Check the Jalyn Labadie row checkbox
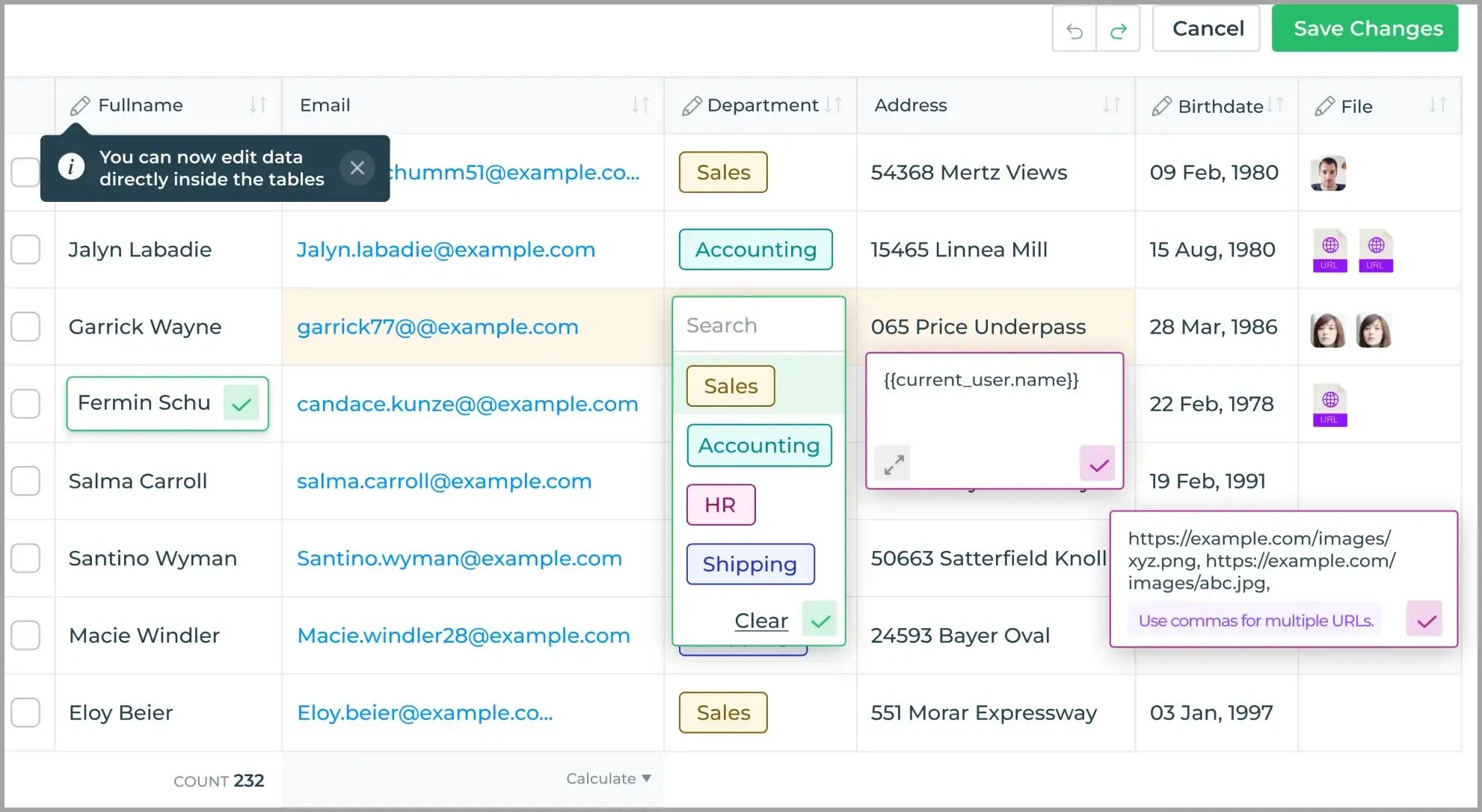Screen dimensions: 1482x812 coord(25,250)
